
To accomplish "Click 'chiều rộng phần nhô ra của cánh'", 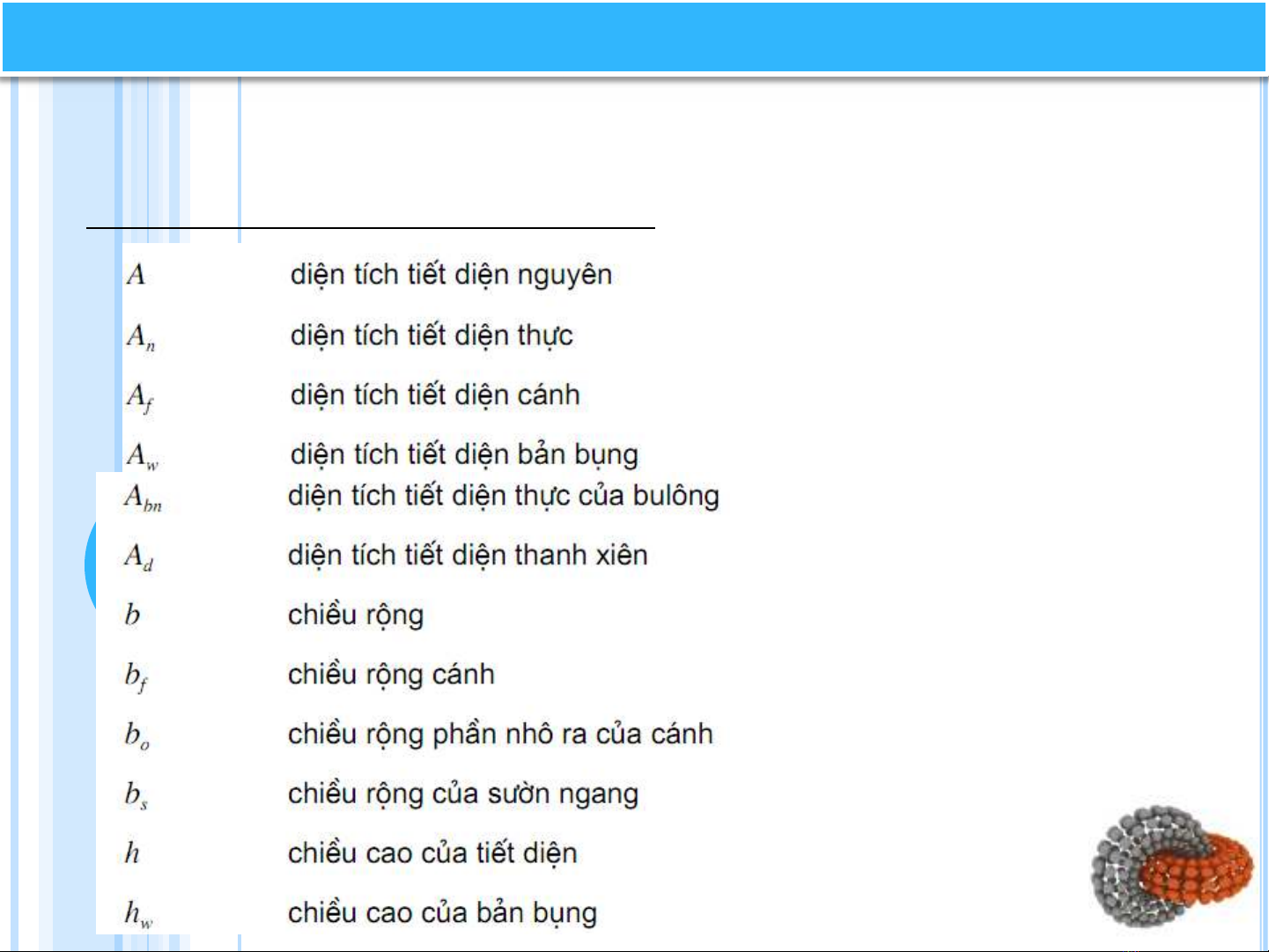I will point(500,734).
